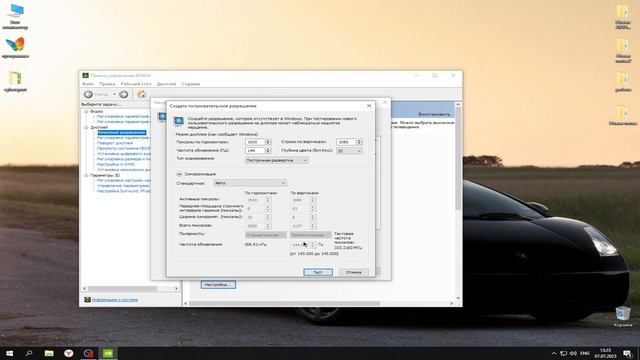
Task: Open the Yandex browser from the taskbar
Action: [x=69, y=353]
